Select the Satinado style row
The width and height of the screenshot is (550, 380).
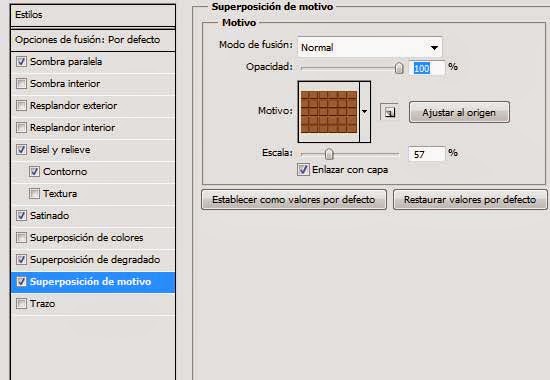(93, 216)
